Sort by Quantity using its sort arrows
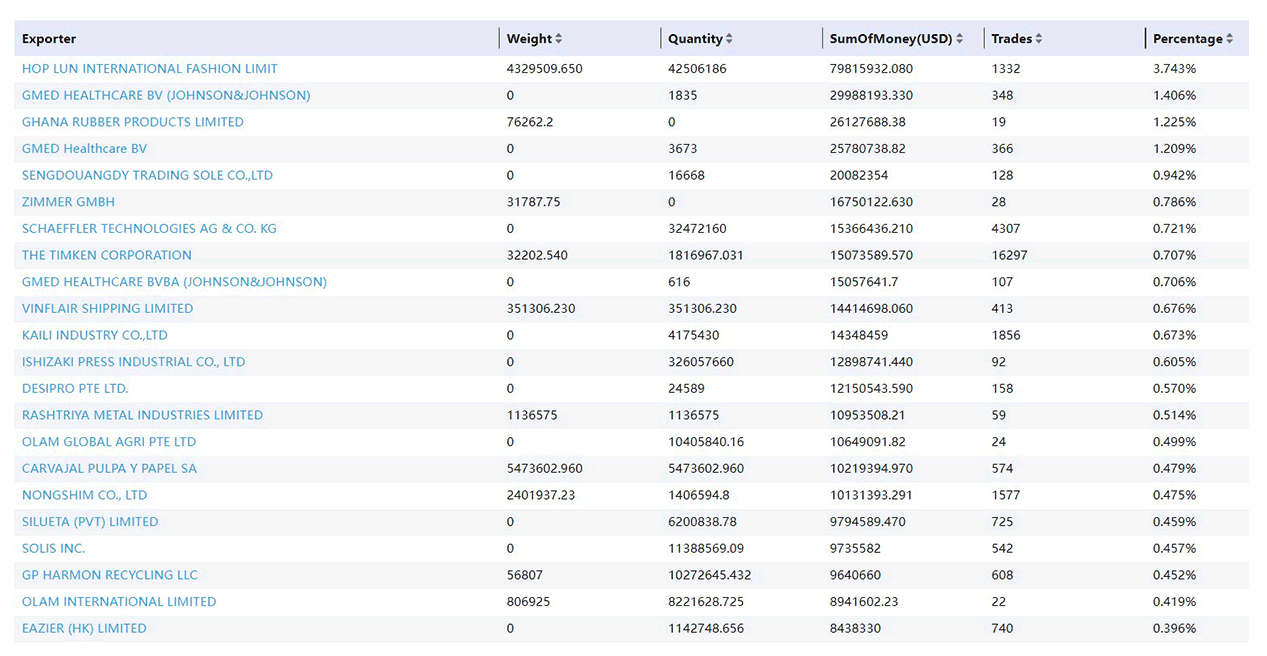This screenshot has height=656, width=1267. point(729,39)
